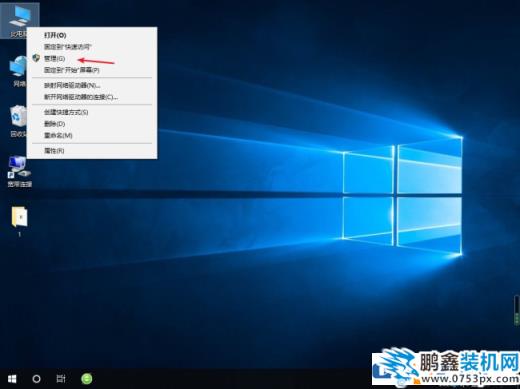Choose 删除(D) in the context menu

point(92,124)
